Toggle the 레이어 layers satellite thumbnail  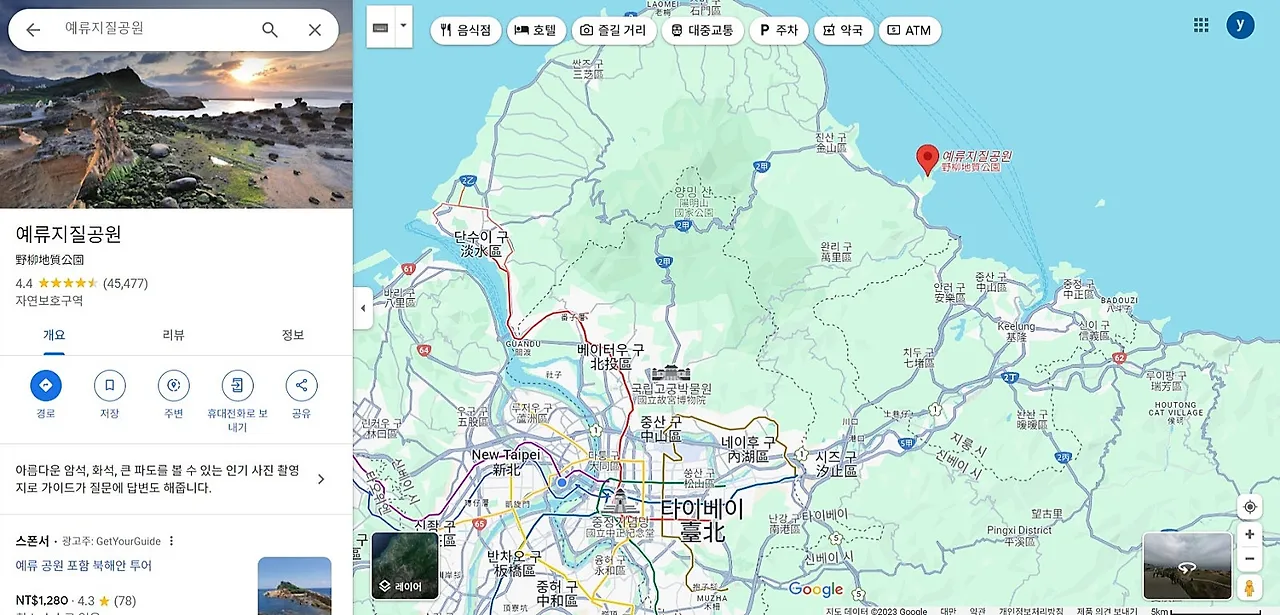pyautogui.click(x=405, y=565)
